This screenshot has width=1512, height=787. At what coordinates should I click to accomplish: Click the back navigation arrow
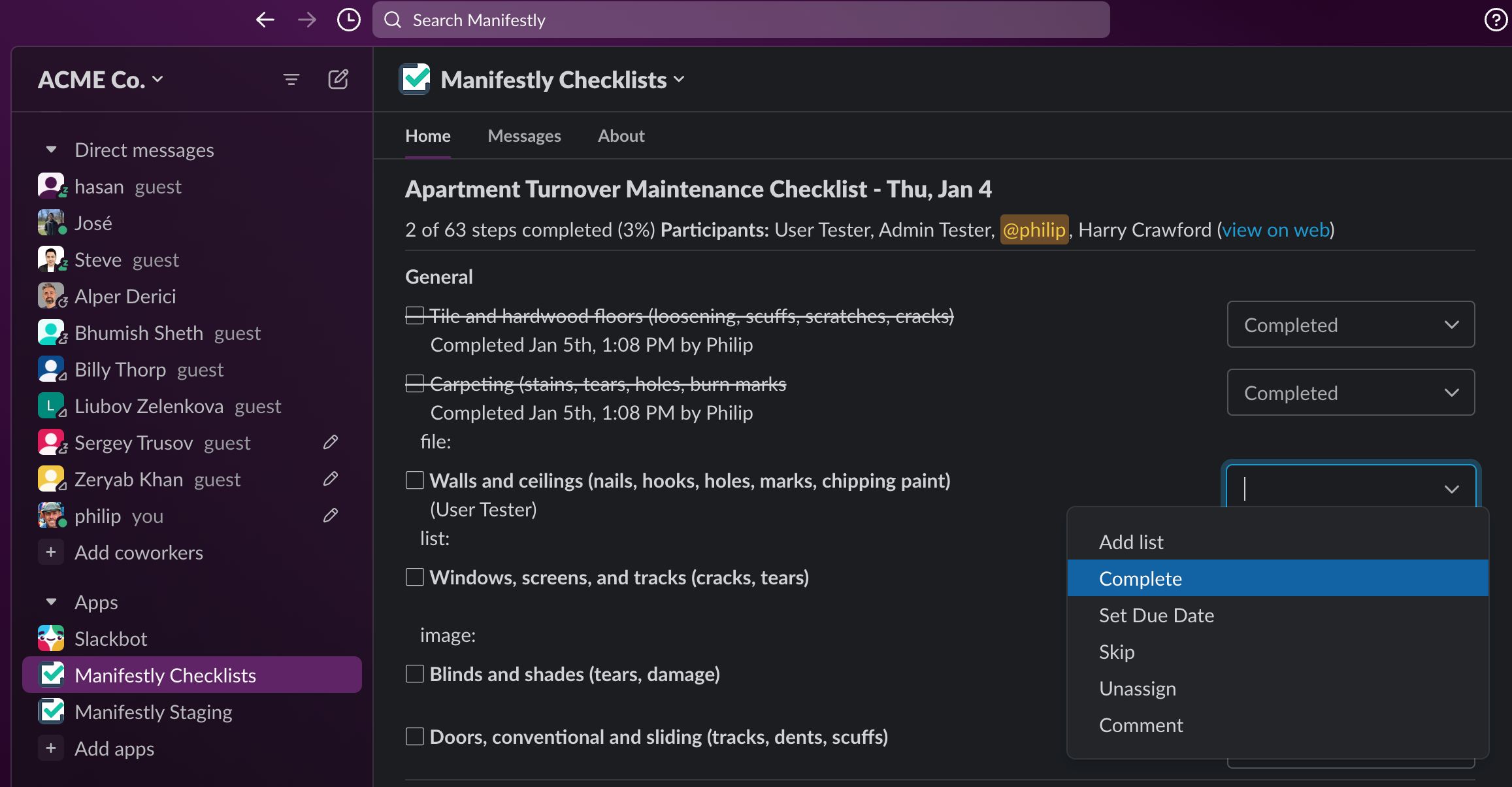point(265,20)
